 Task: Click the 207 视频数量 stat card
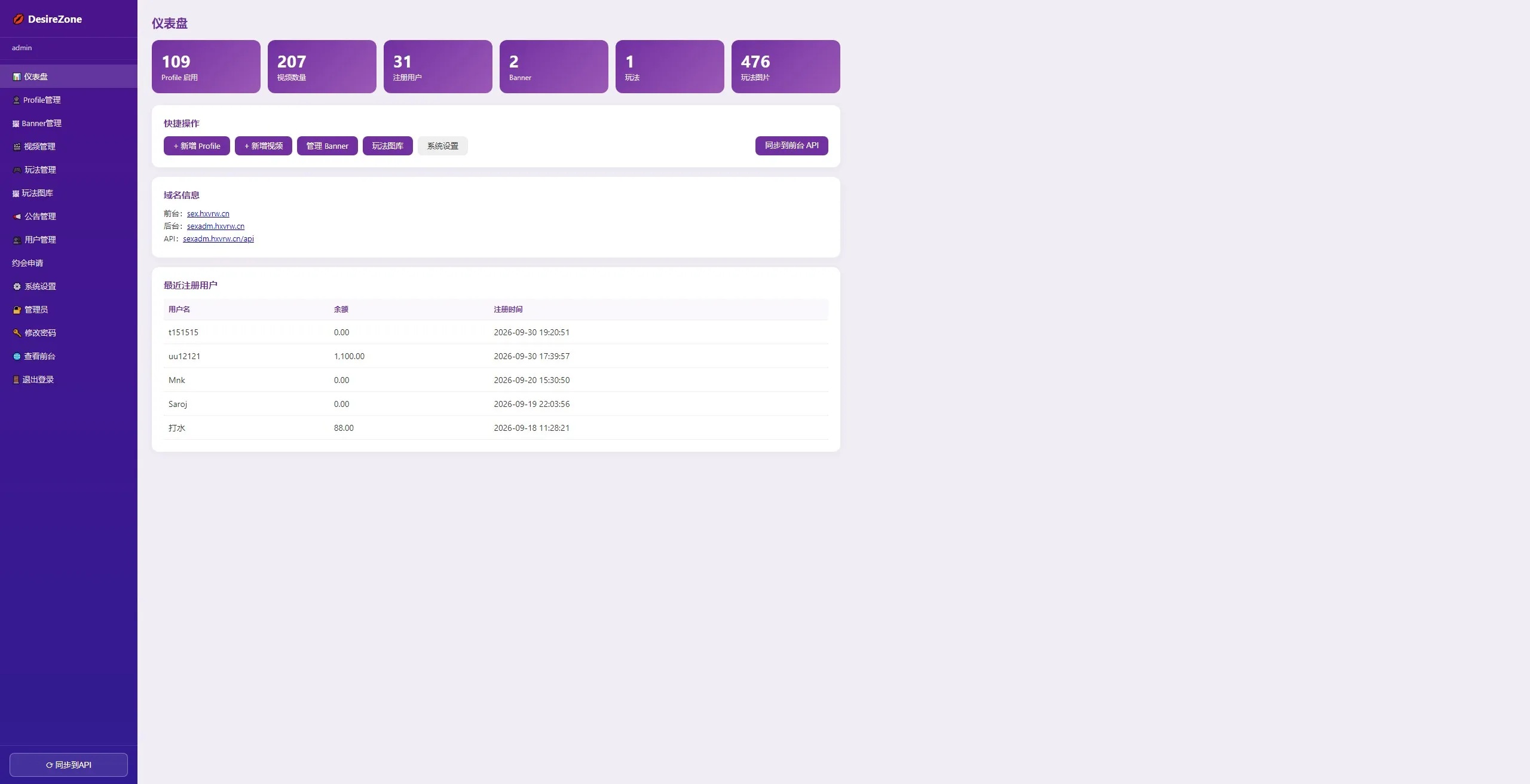click(x=322, y=66)
